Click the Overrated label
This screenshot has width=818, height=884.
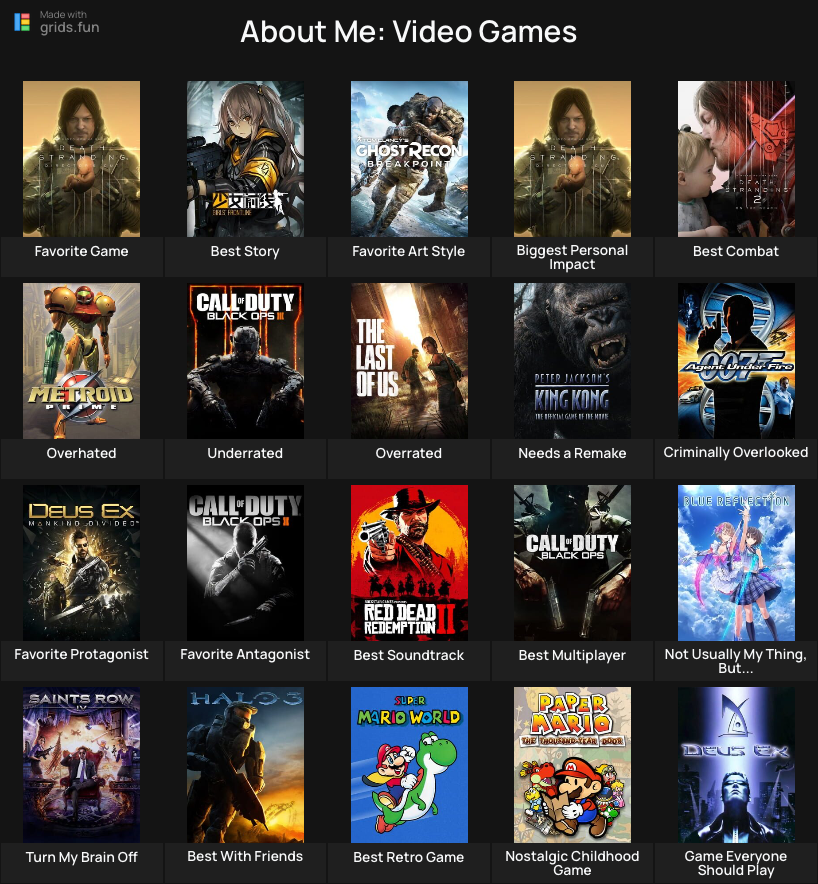(x=409, y=453)
